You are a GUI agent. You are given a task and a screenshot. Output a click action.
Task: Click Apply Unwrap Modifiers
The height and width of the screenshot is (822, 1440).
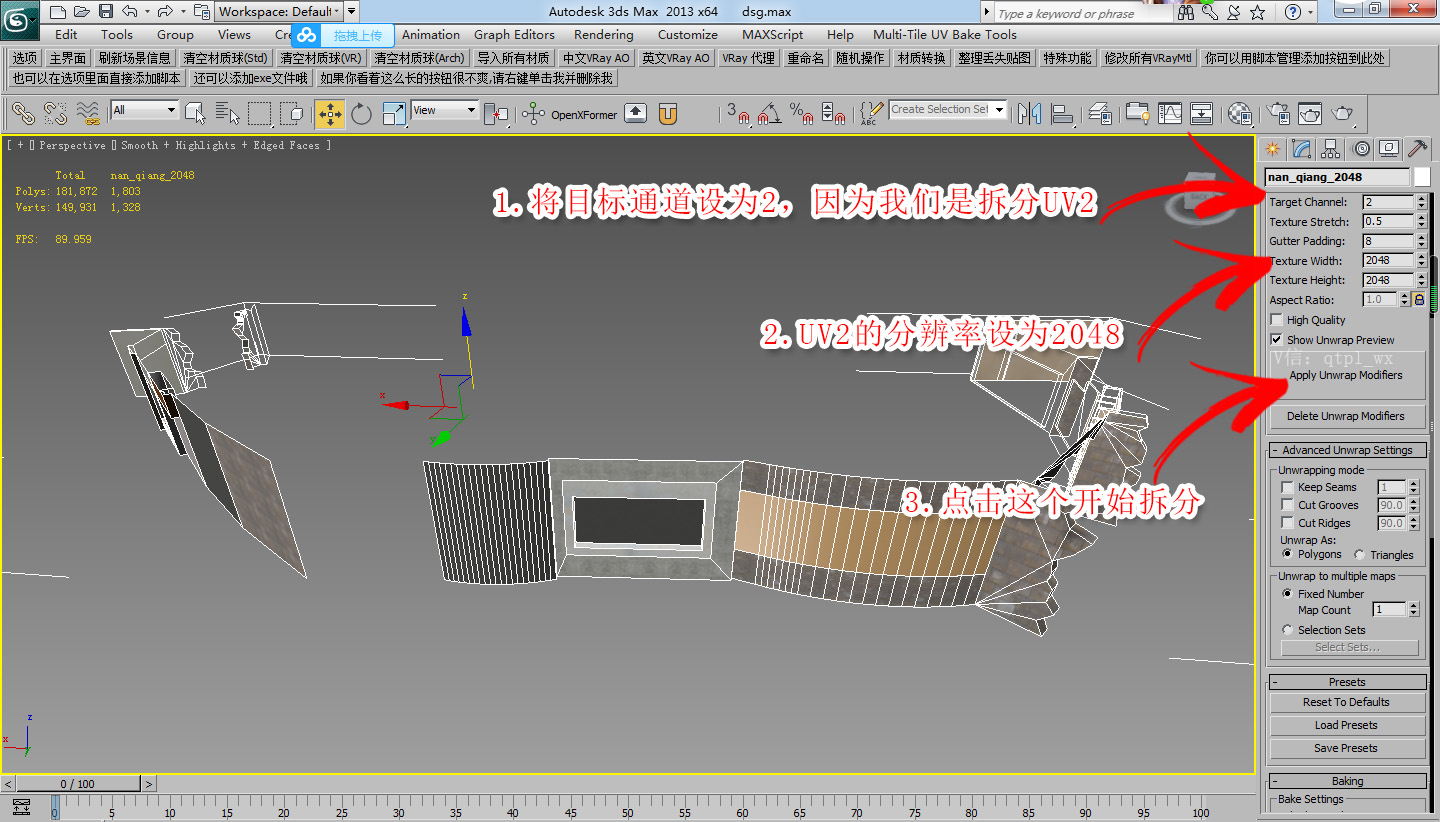click(x=1346, y=375)
